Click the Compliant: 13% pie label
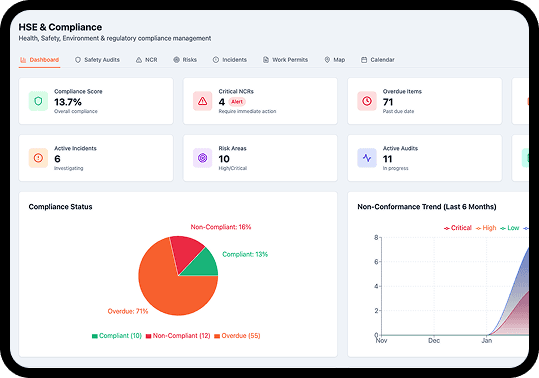Viewport: 539px width, 378px height. click(245, 254)
